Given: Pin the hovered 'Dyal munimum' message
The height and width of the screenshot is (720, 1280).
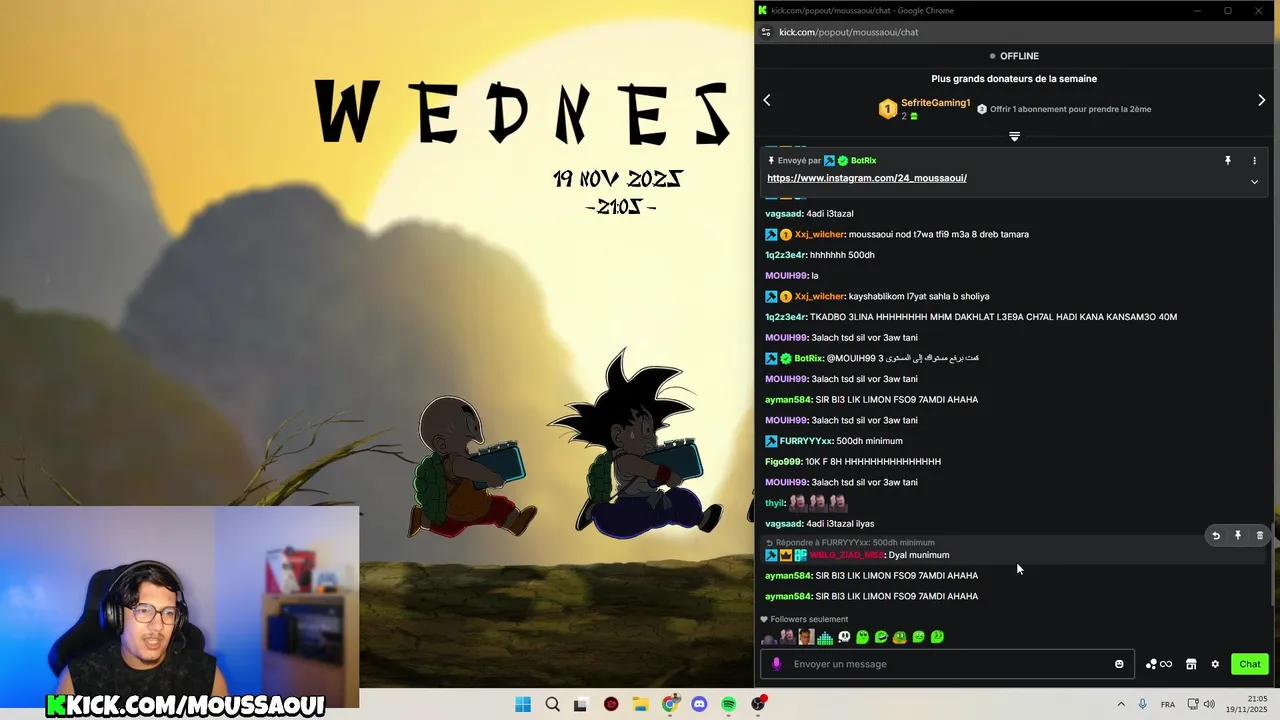Looking at the screenshot, I should pos(1238,536).
